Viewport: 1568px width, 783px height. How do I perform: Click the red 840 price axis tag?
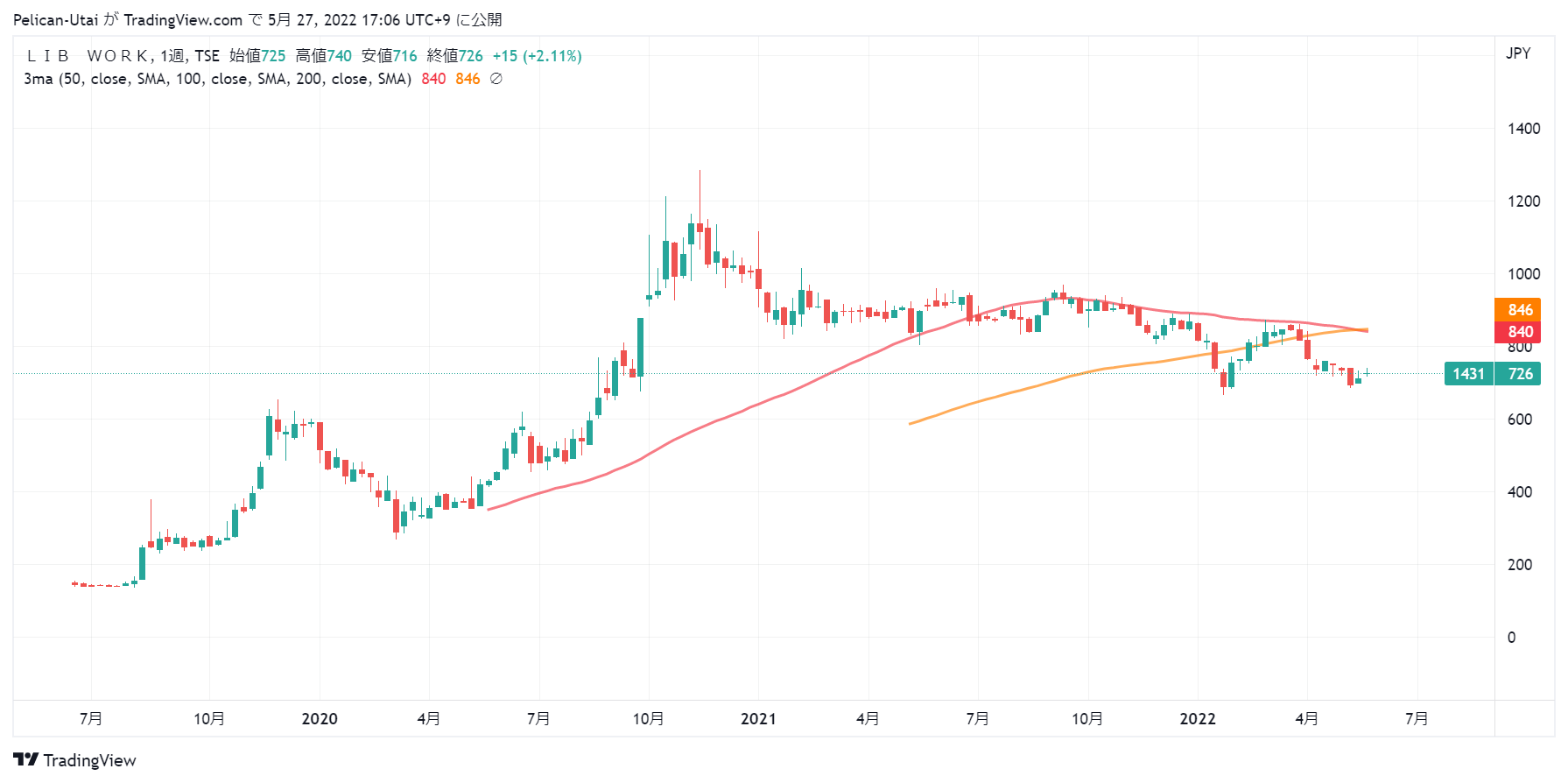(1517, 332)
